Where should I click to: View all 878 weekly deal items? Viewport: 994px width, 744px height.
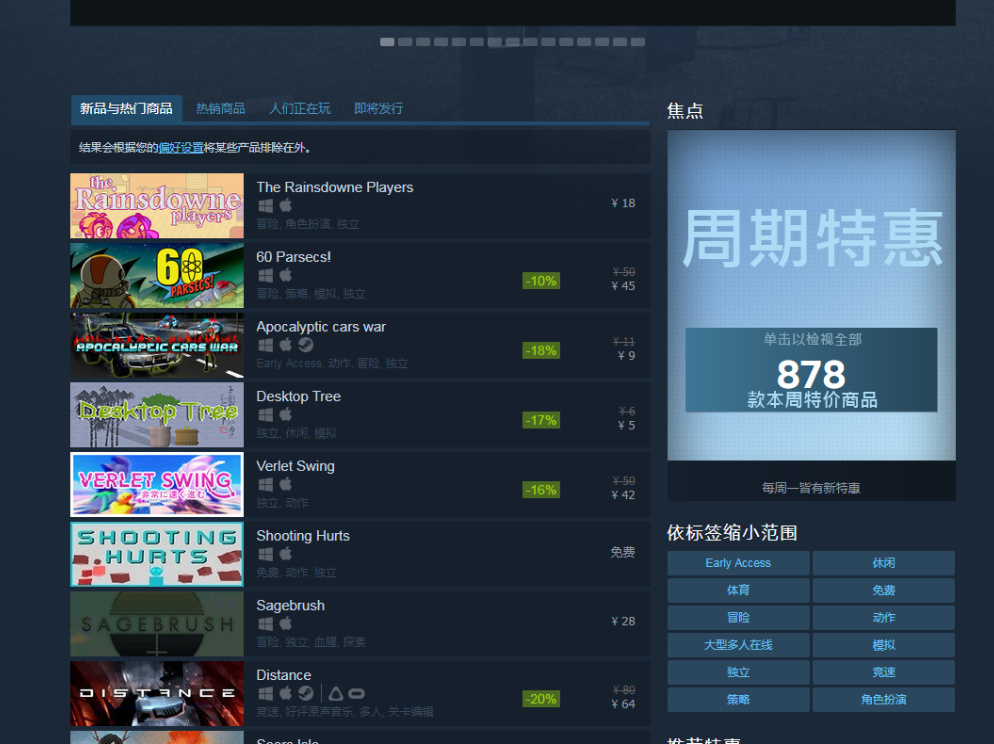click(811, 370)
